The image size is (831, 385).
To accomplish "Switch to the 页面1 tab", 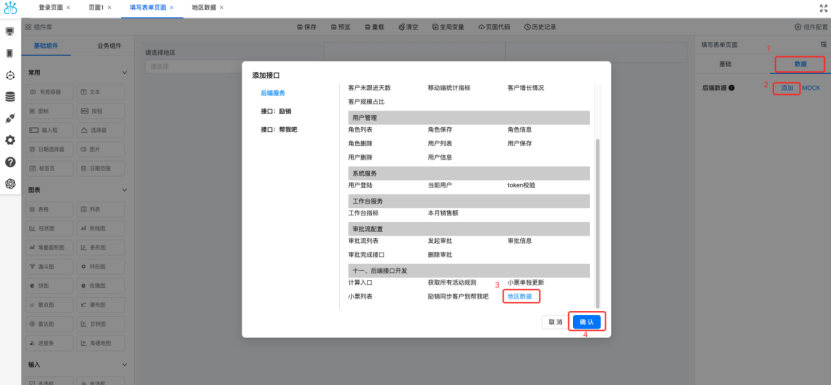I will (96, 8).
